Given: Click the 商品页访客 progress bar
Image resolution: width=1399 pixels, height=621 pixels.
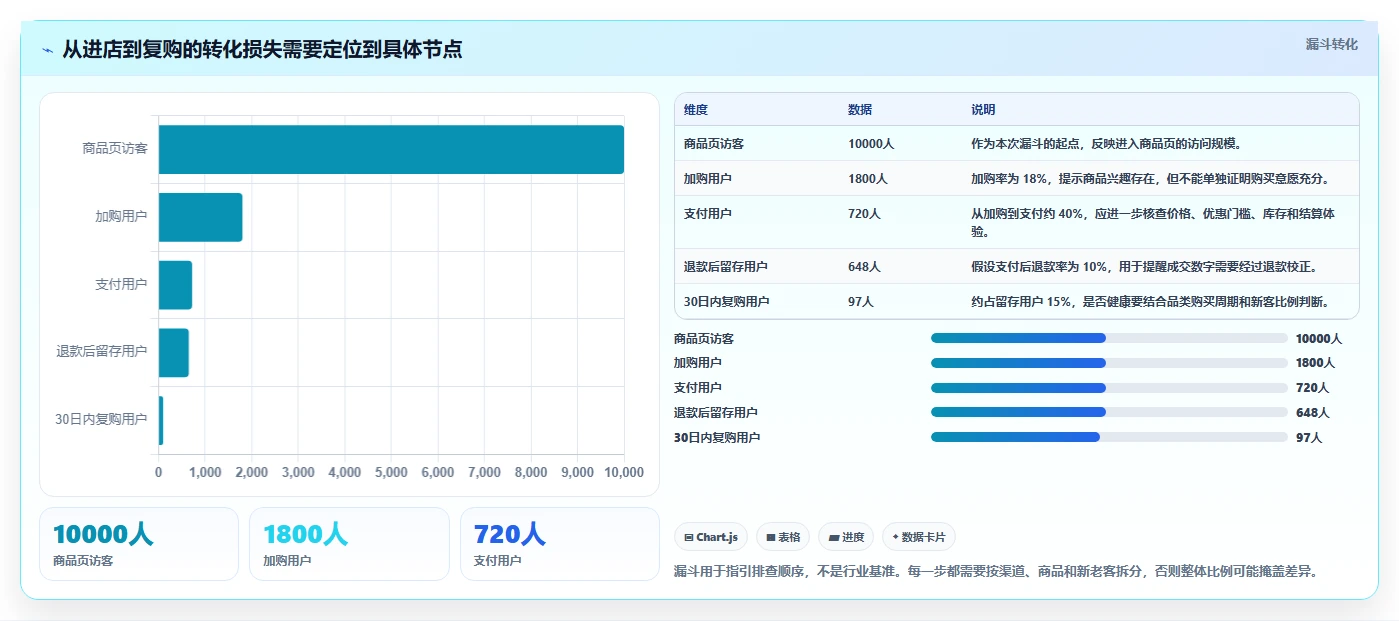Looking at the screenshot, I should [x=1109, y=338].
